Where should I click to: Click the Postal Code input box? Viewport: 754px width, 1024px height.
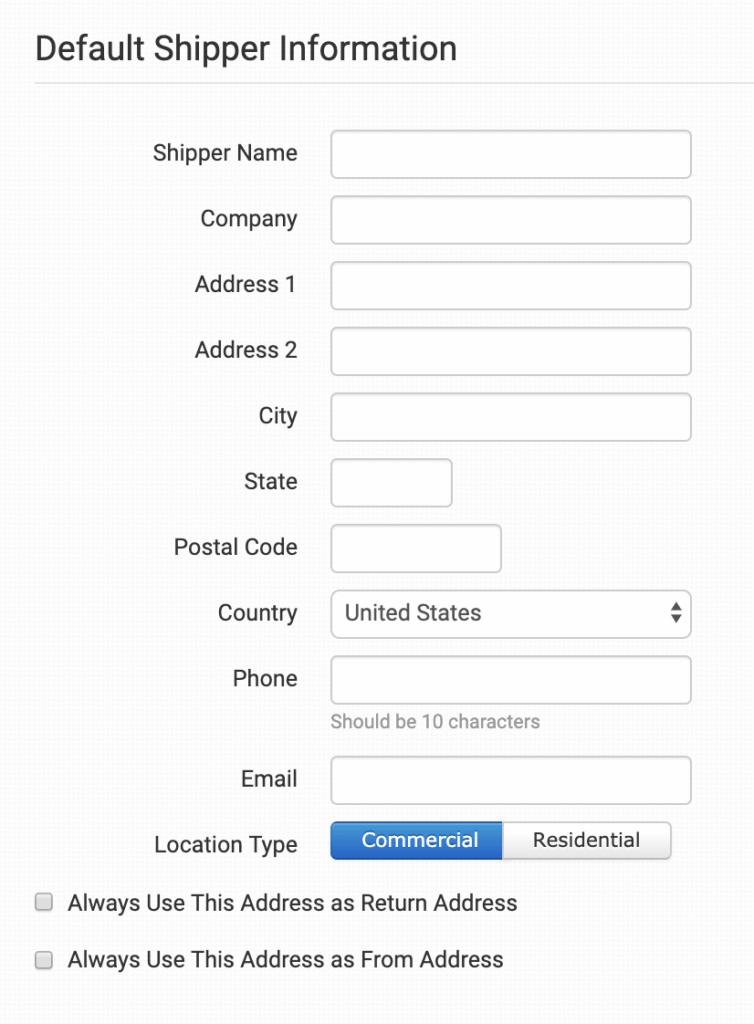(x=415, y=548)
